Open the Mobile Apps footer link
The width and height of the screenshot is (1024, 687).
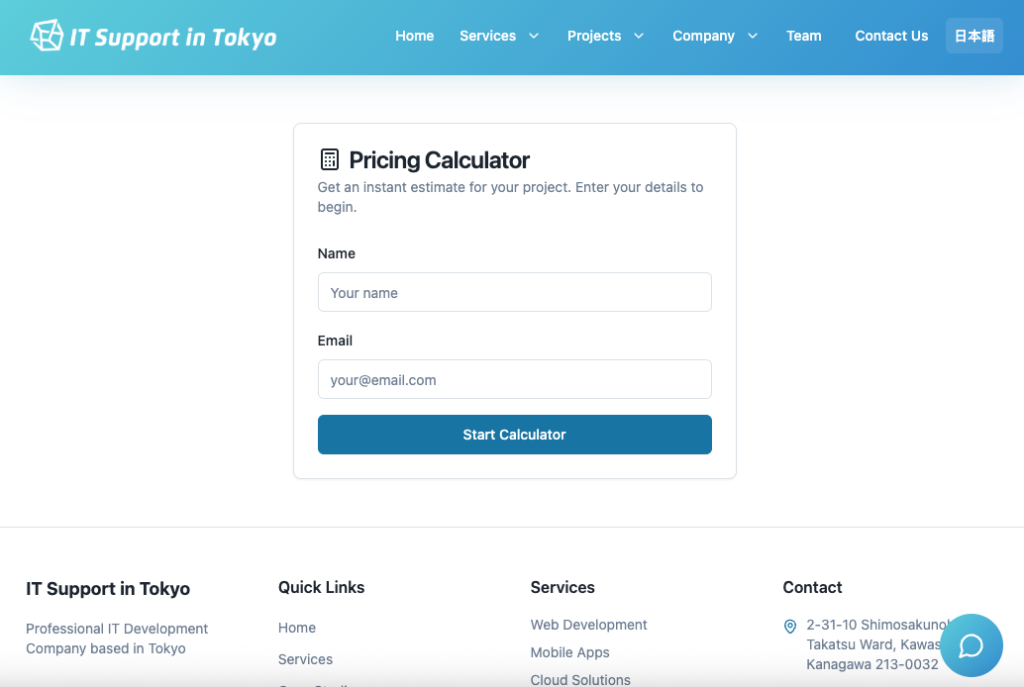[569, 652]
